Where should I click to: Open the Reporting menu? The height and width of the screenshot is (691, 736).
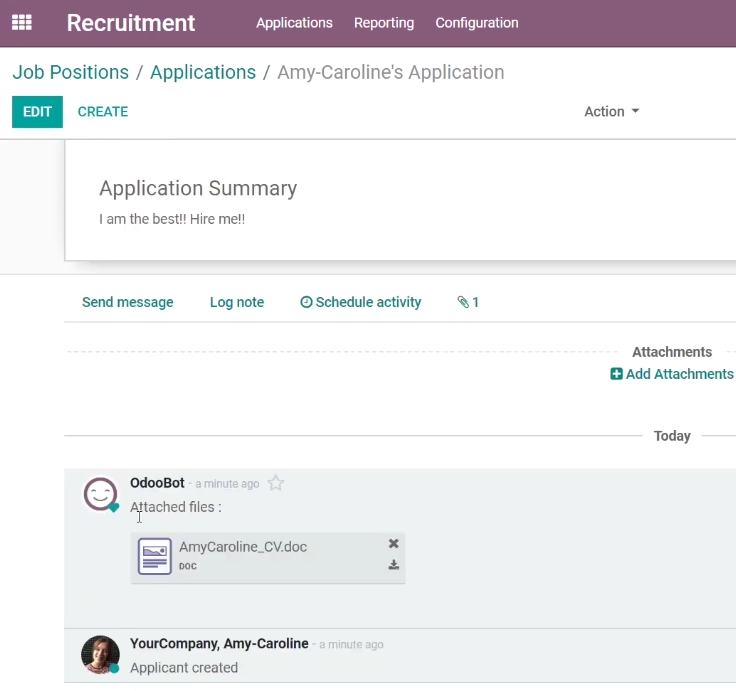coord(384,23)
